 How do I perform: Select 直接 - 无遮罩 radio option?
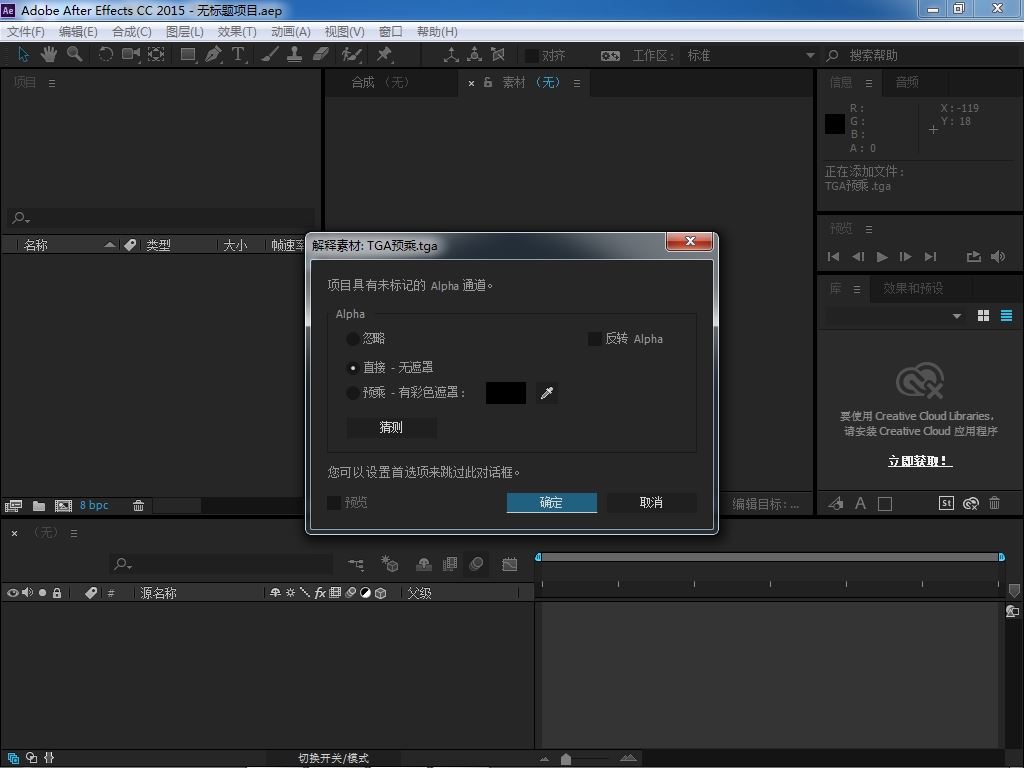(353, 368)
